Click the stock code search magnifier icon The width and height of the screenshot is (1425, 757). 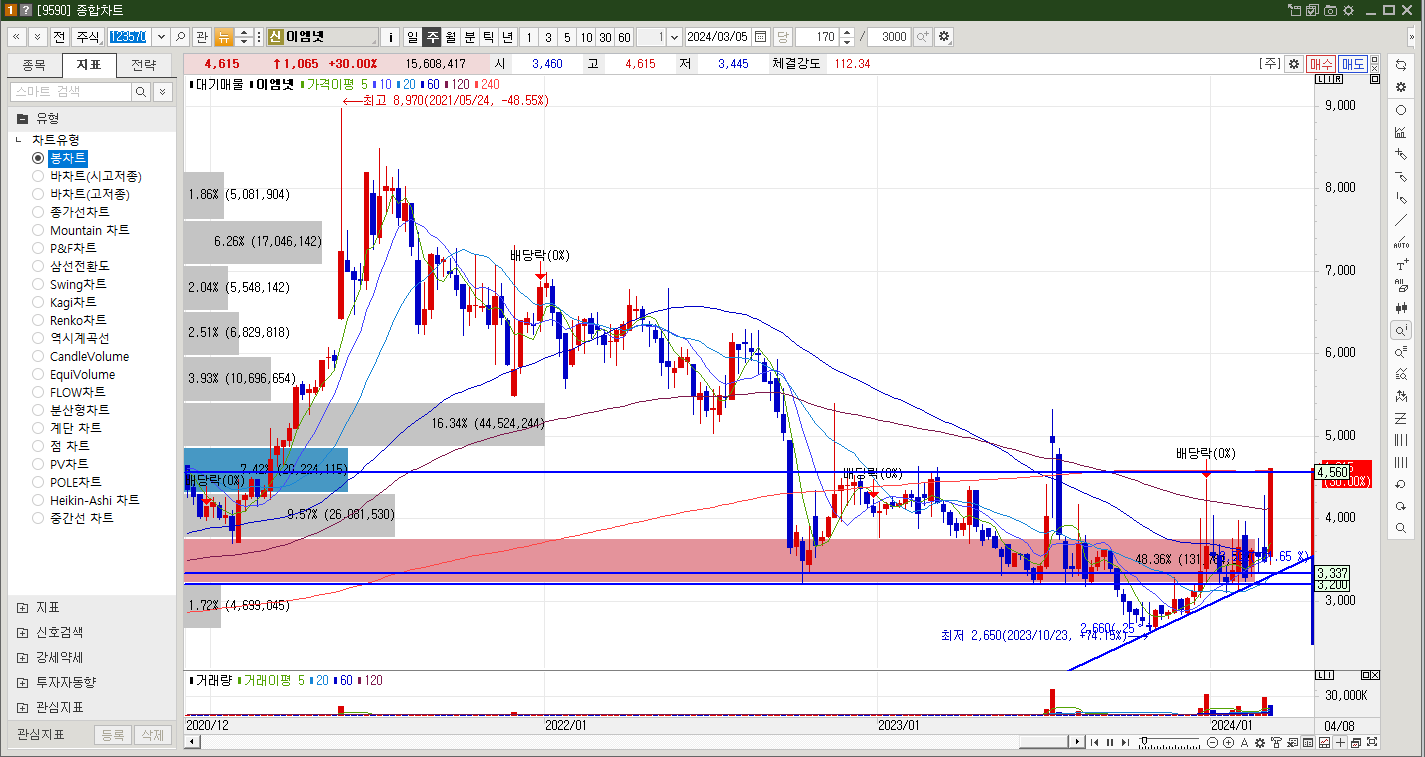coord(181,36)
